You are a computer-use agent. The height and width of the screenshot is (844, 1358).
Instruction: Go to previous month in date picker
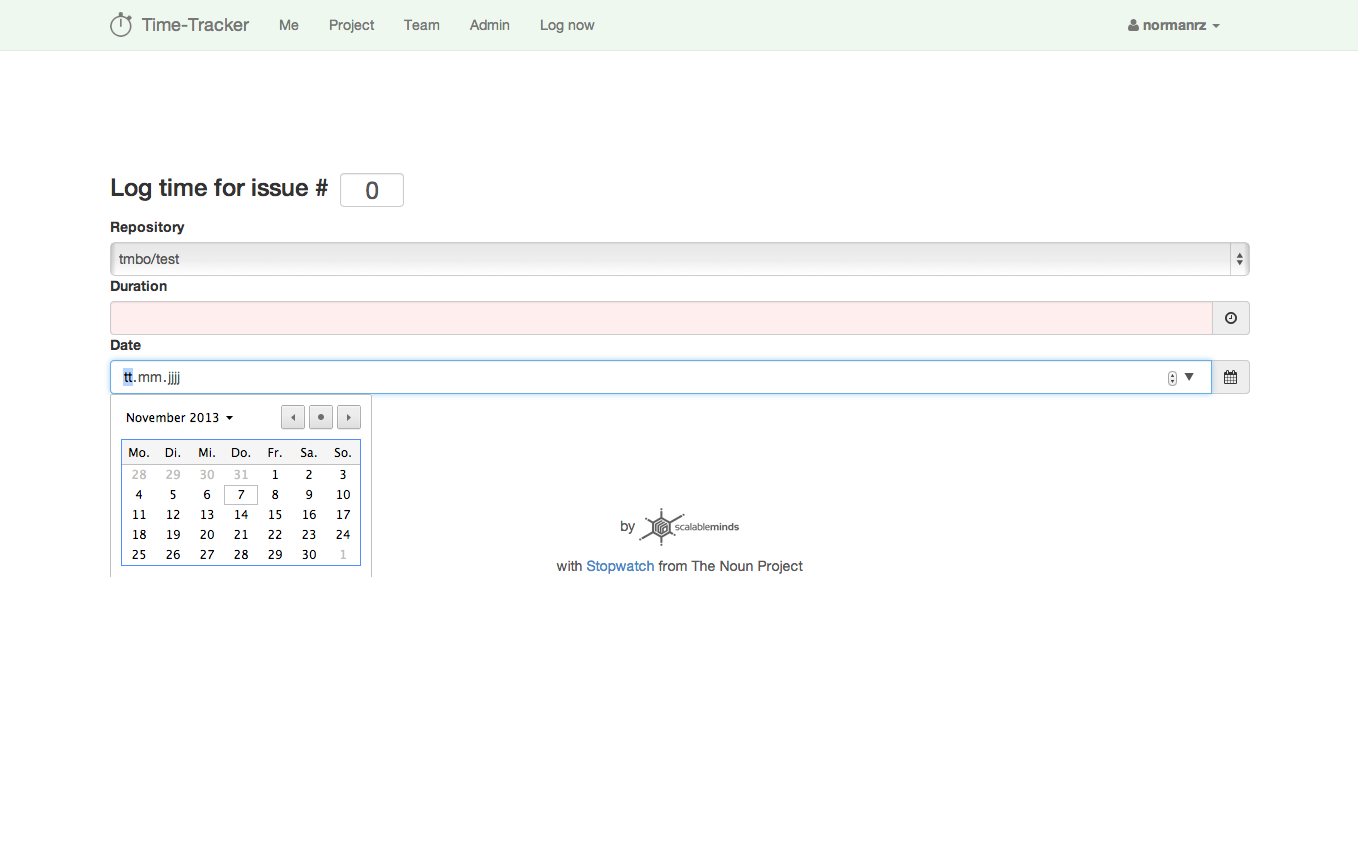293,417
